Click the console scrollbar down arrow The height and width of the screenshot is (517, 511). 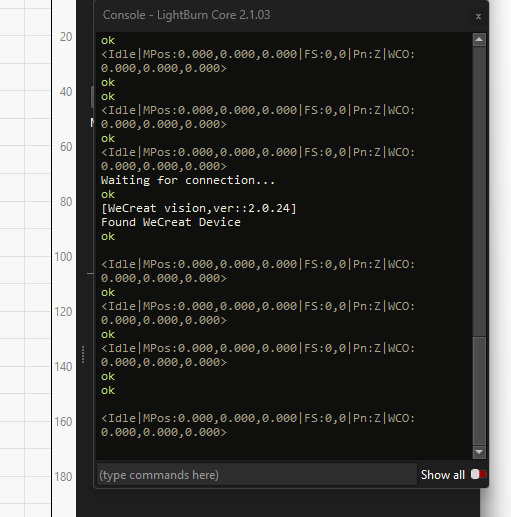click(x=479, y=452)
